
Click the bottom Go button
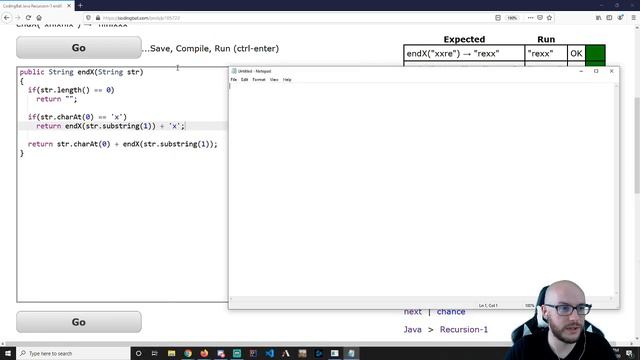(x=79, y=322)
